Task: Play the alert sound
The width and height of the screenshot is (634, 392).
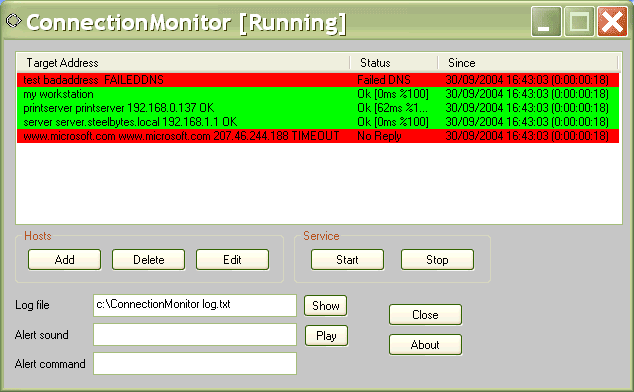Action: pos(326,335)
